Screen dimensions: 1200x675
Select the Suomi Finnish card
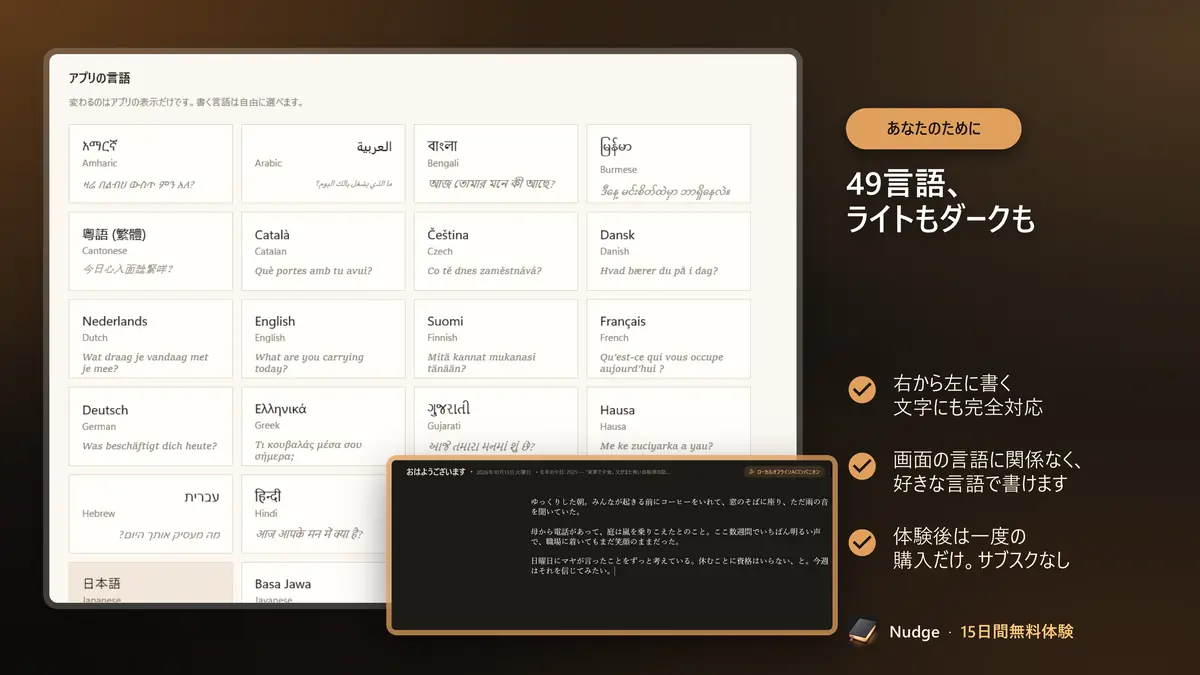click(496, 339)
